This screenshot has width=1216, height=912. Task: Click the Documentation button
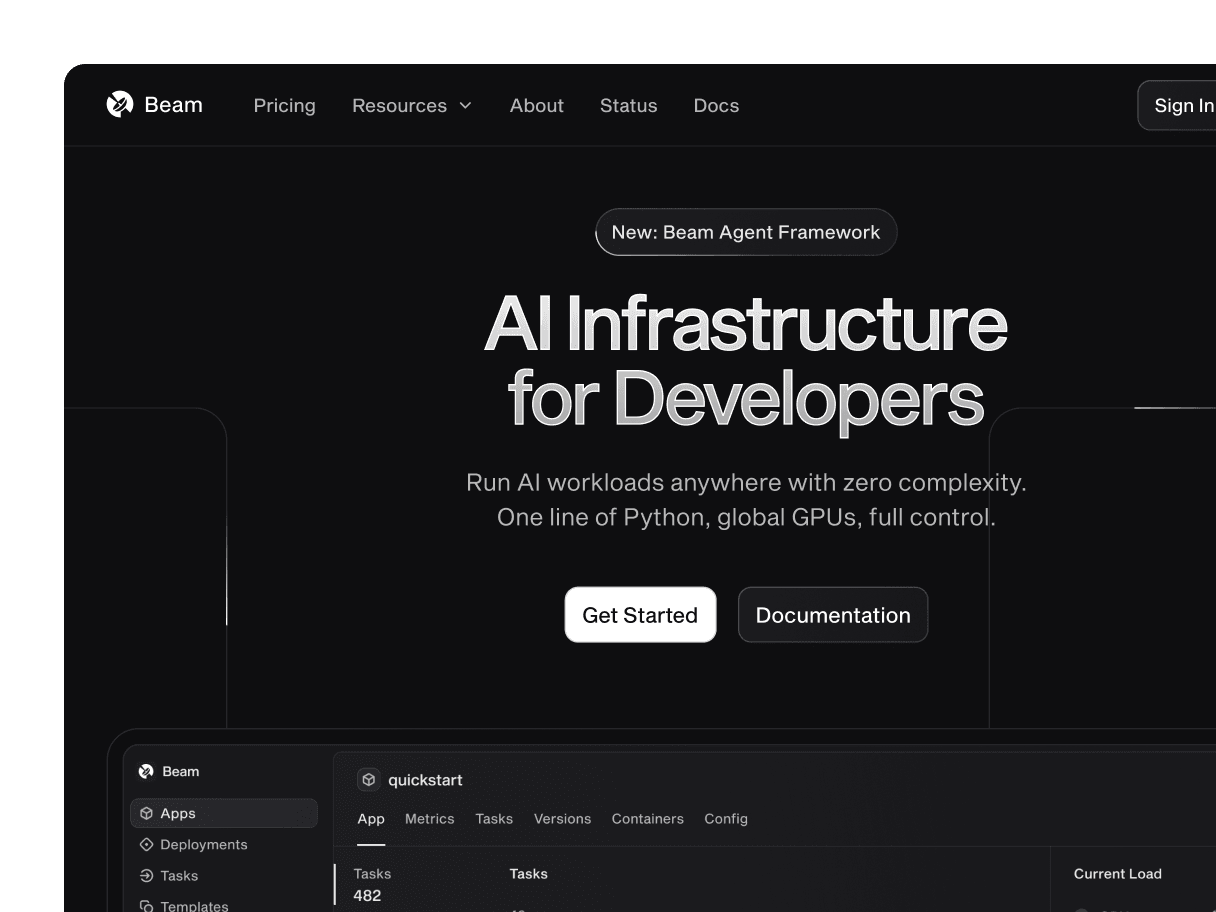coord(832,615)
